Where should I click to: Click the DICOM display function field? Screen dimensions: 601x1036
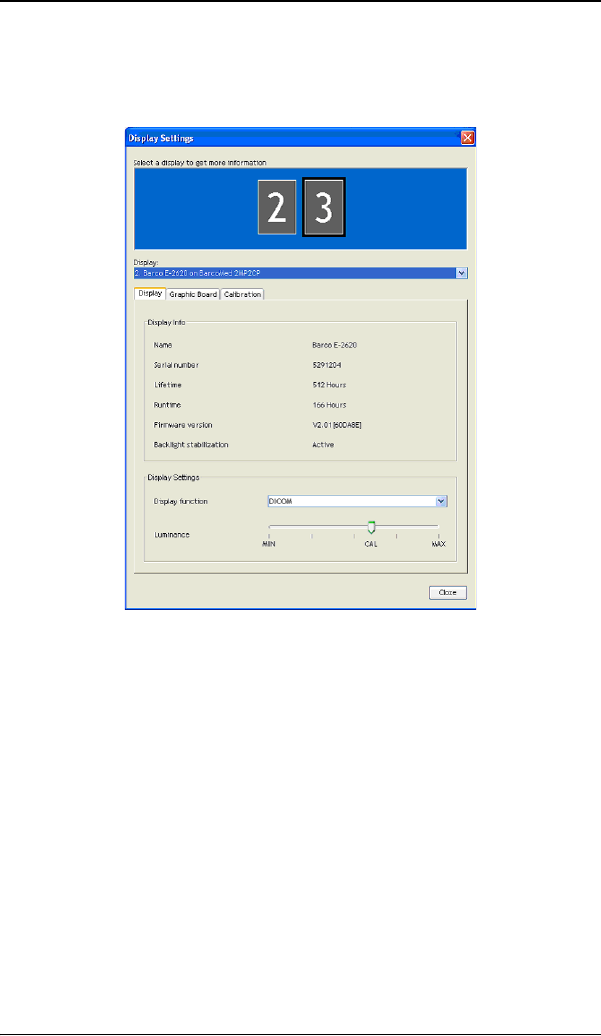click(357, 501)
